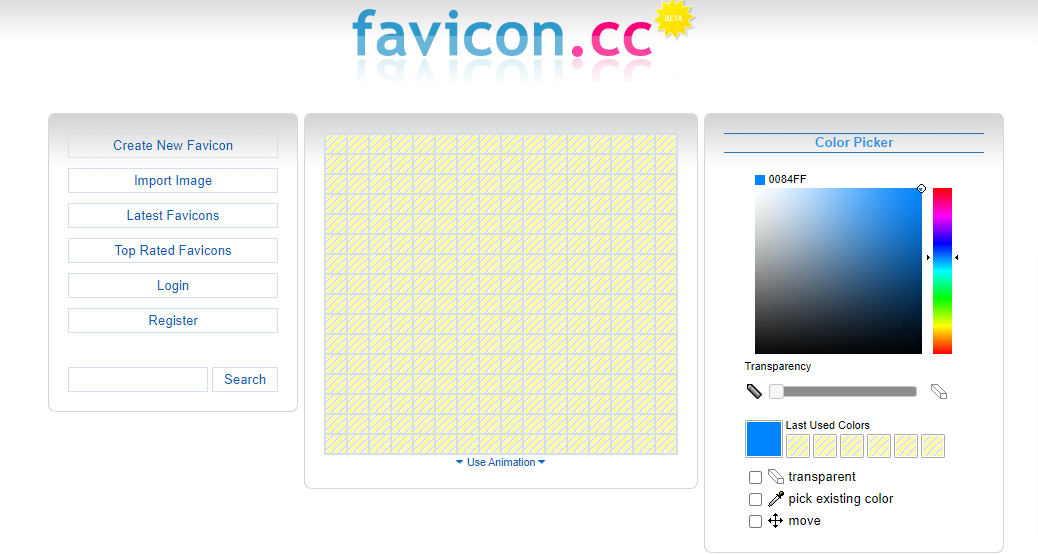Click the saturation brightness gradient square

(838, 271)
